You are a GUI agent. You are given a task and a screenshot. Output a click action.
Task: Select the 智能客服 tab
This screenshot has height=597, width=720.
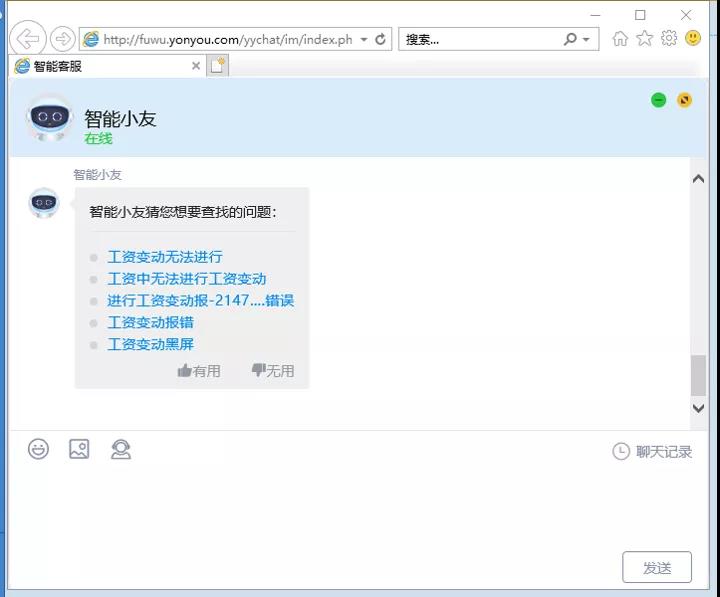(x=107, y=66)
